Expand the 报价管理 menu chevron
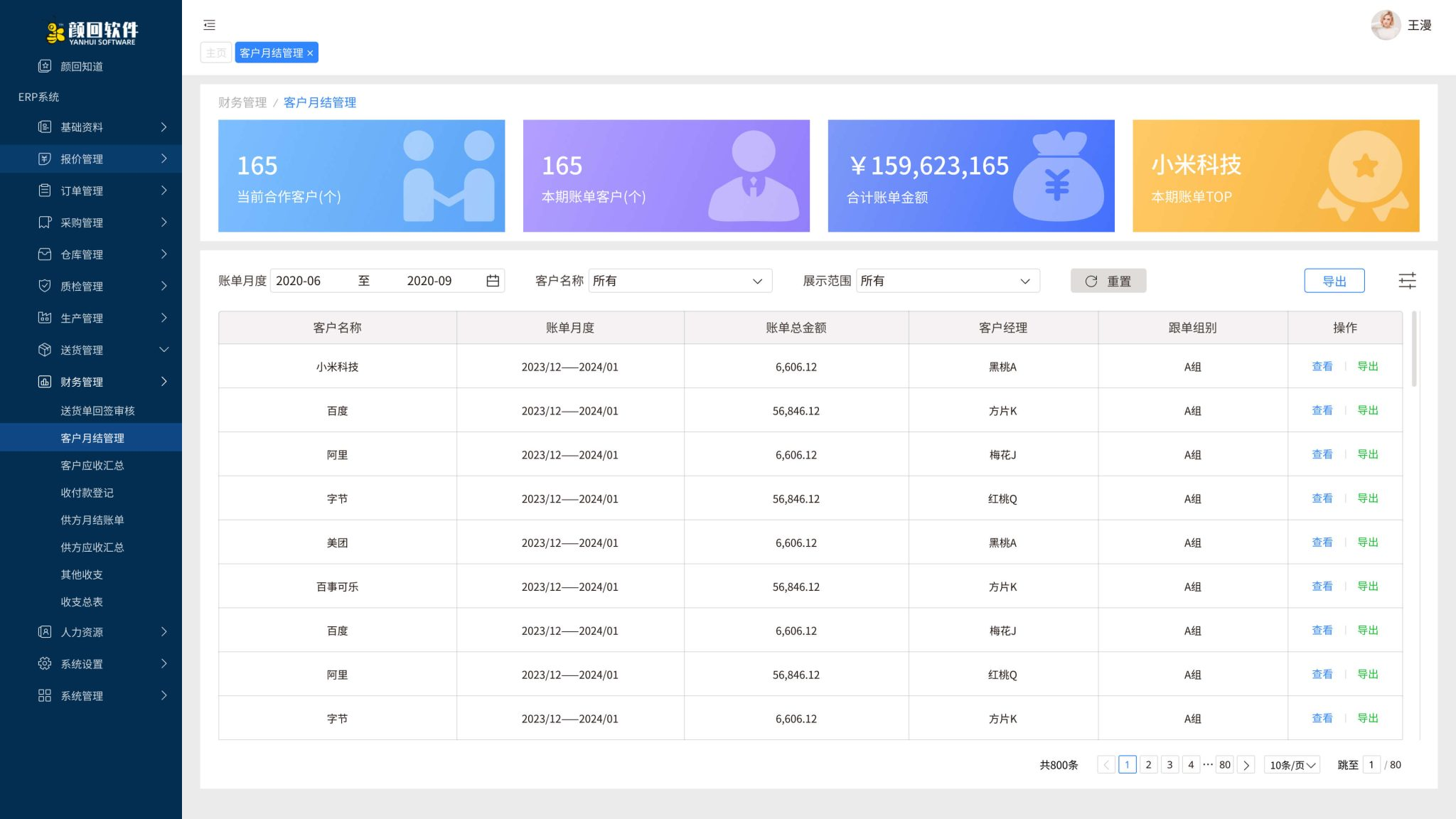The image size is (1456, 819). 164,159
